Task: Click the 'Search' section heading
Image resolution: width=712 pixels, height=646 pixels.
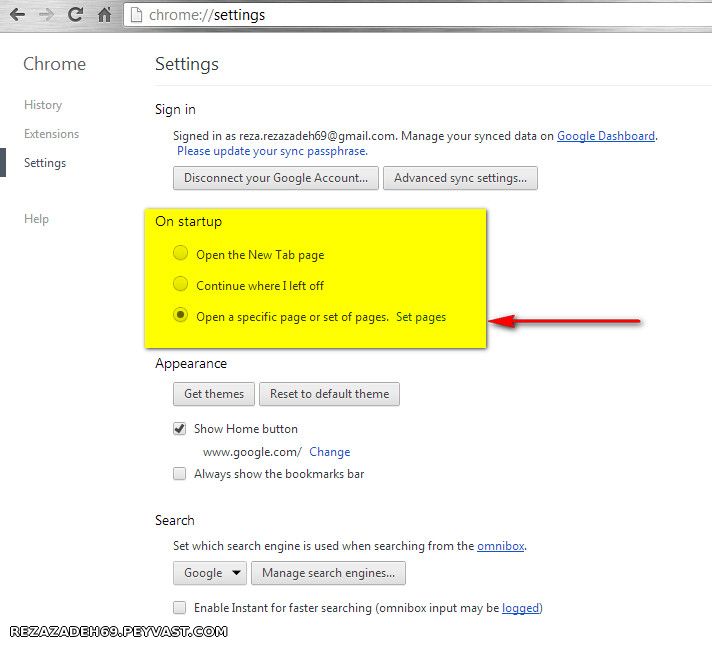Action: 175,520
